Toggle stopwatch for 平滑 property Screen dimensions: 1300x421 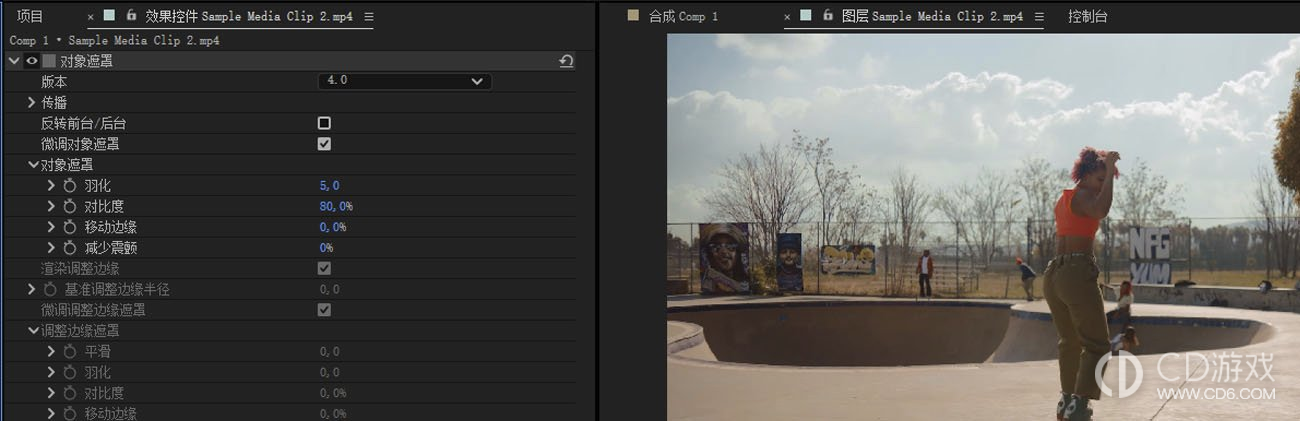pyautogui.click(x=69, y=352)
